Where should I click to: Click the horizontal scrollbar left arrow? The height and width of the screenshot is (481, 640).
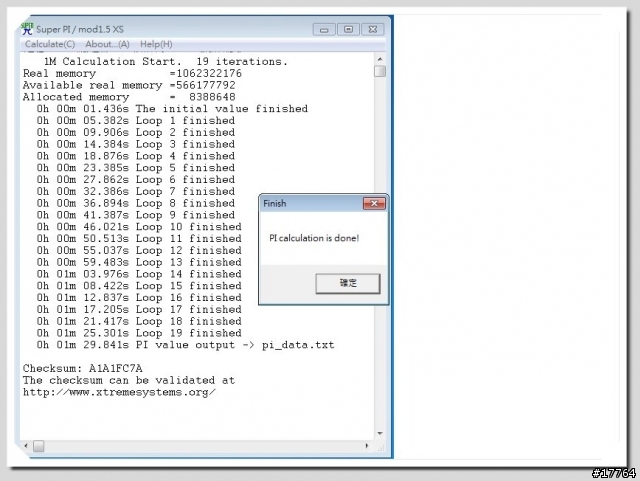(26, 446)
